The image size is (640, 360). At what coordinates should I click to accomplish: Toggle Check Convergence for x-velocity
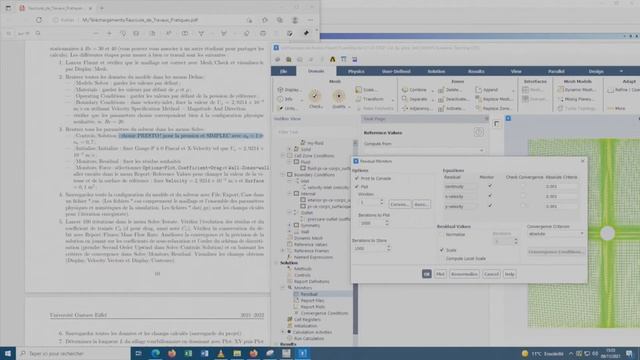(524, 196)
